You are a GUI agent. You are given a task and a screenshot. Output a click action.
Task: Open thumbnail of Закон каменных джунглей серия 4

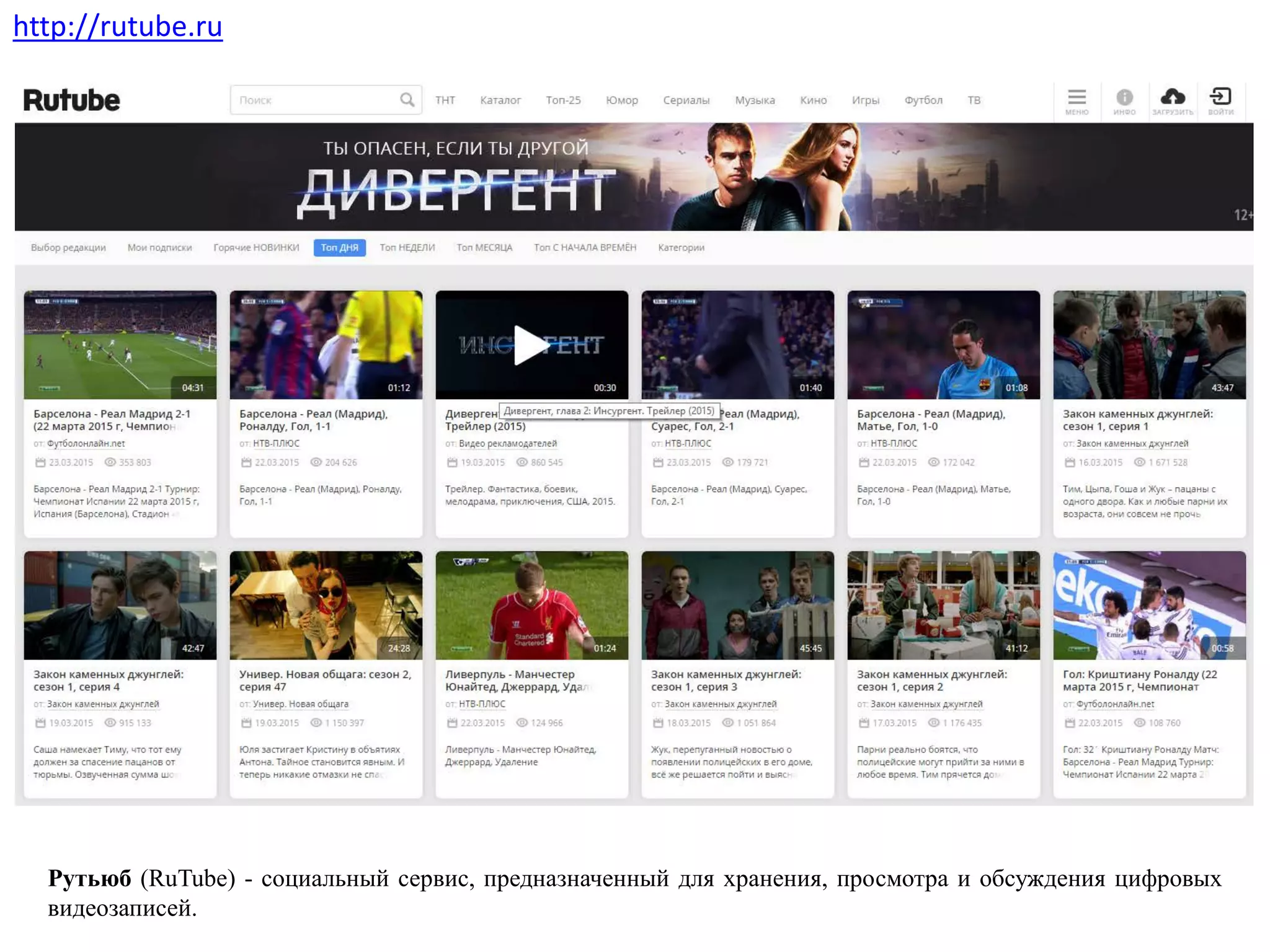pos(120,606)
